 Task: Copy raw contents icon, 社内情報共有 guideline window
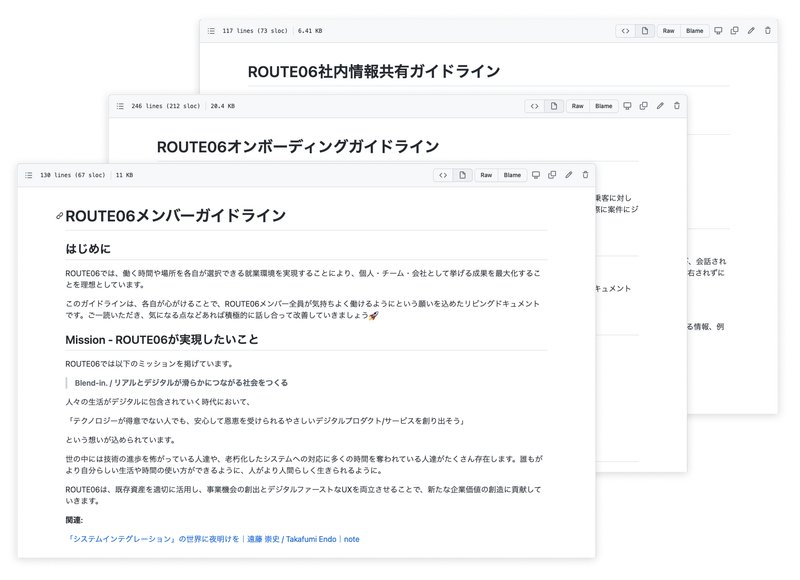(x=735, y=31)
